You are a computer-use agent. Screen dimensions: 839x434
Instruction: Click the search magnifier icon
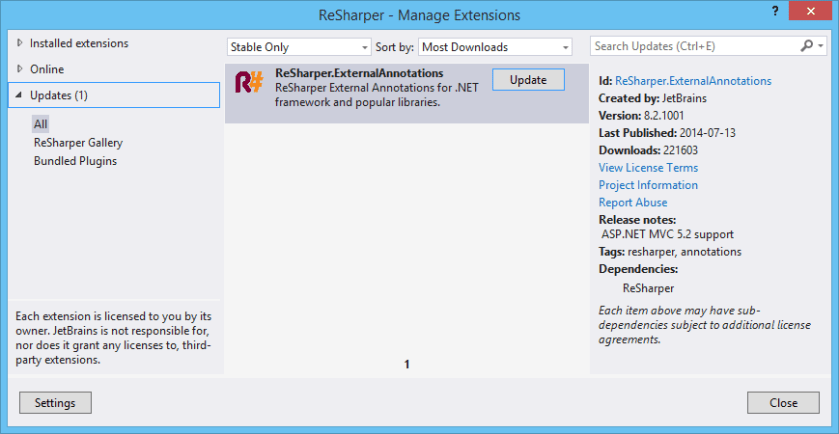pyautogui.click(x=806, y=46)
